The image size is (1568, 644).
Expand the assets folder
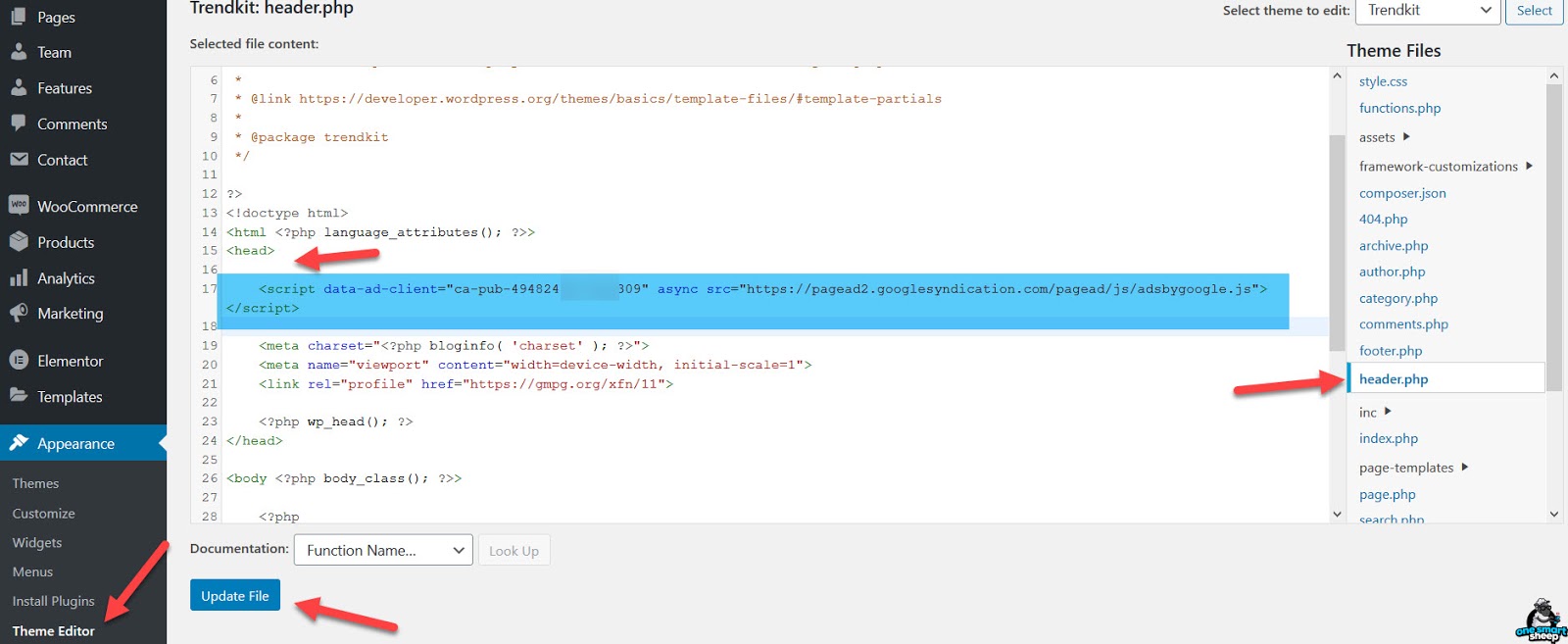(1384, 137)
